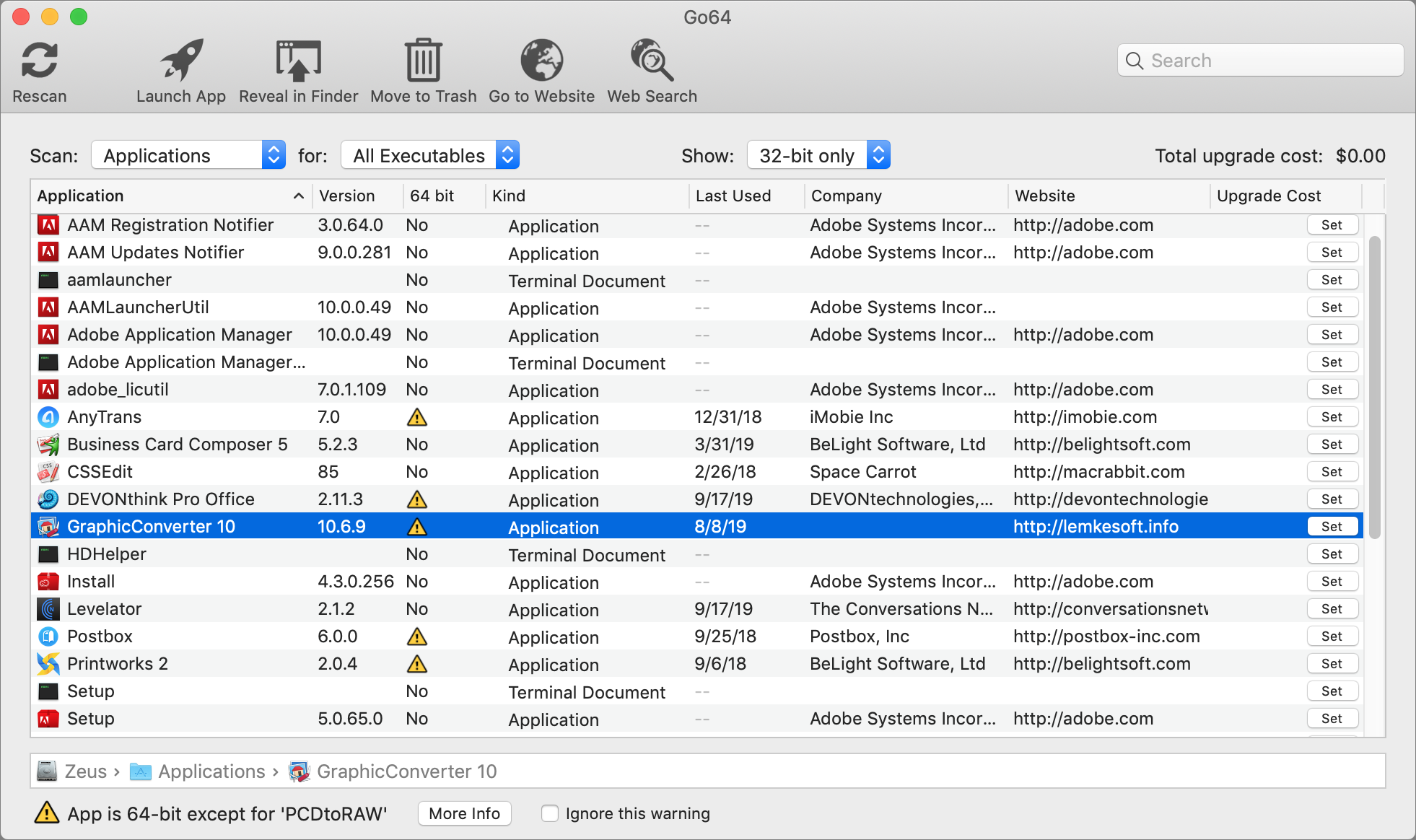The image size is (1416, 840).
Task: Open the Scan Applications dropdown
Action: pyautogui.click(x=188, y=155)
